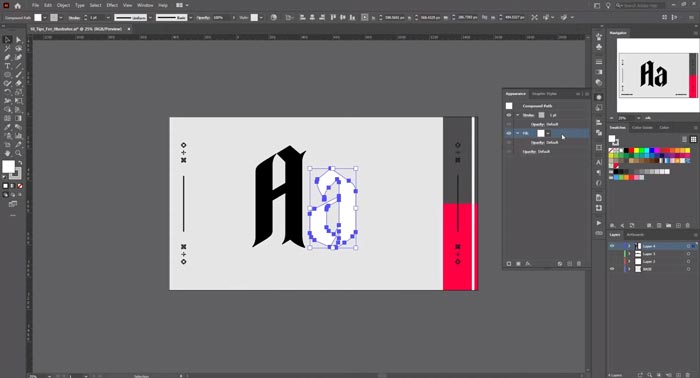Click Opacity Default under Fill

pos(544,142)
